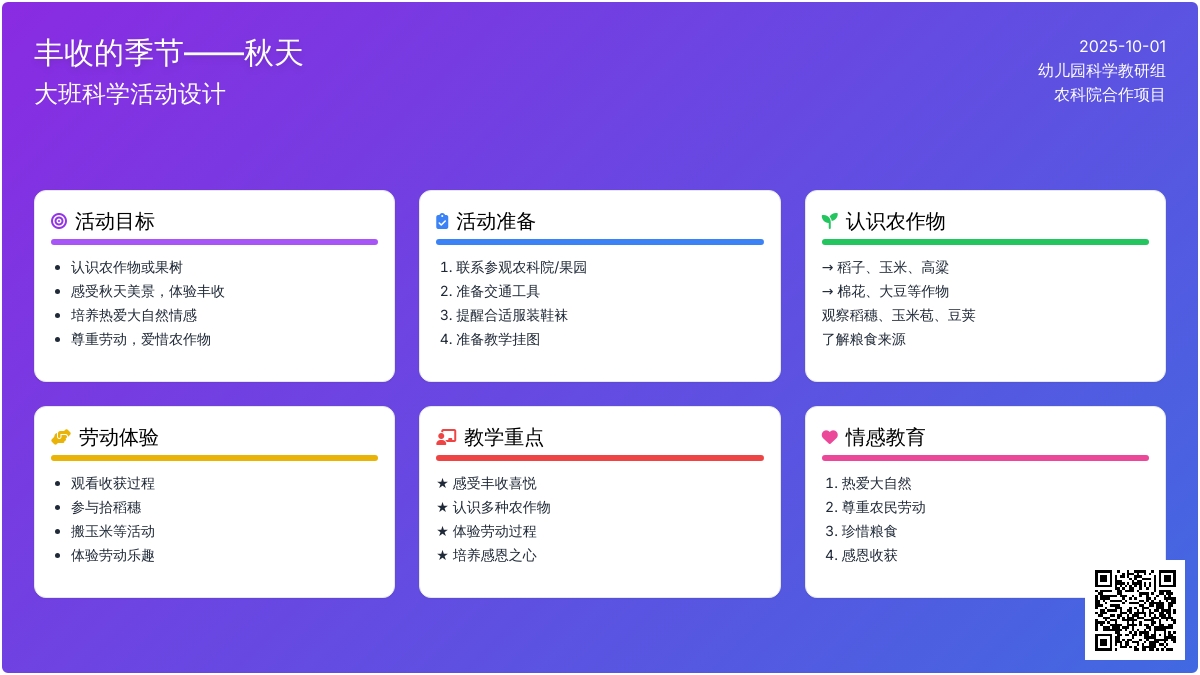Click the QR code image
Viewport: 1200px width, 675px height.
[1135, 610]
